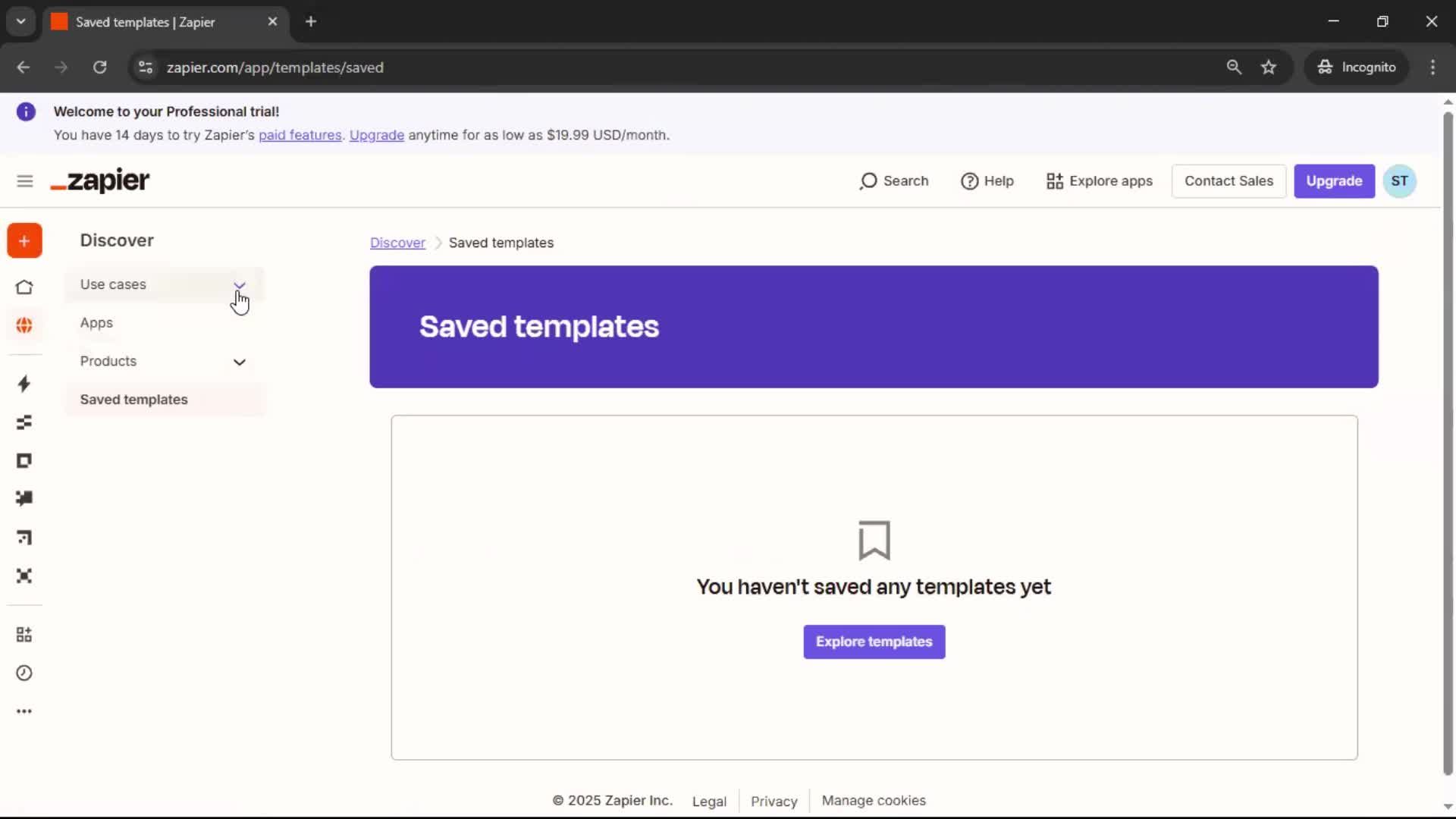Bookmark this page with star icon

click(1269, 67)
